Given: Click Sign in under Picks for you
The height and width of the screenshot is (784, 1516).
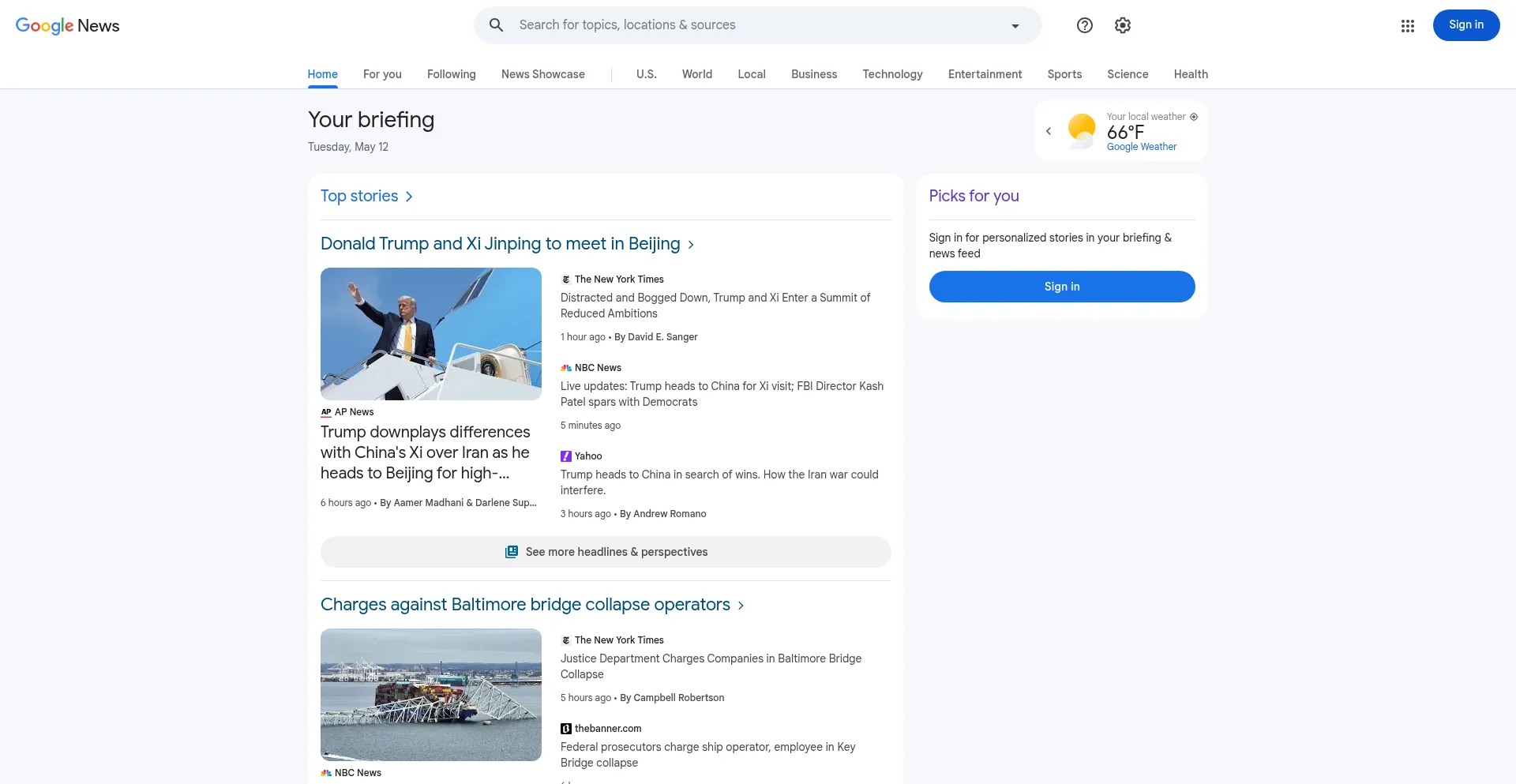Looking at the screenshot, I should 1062,287.
